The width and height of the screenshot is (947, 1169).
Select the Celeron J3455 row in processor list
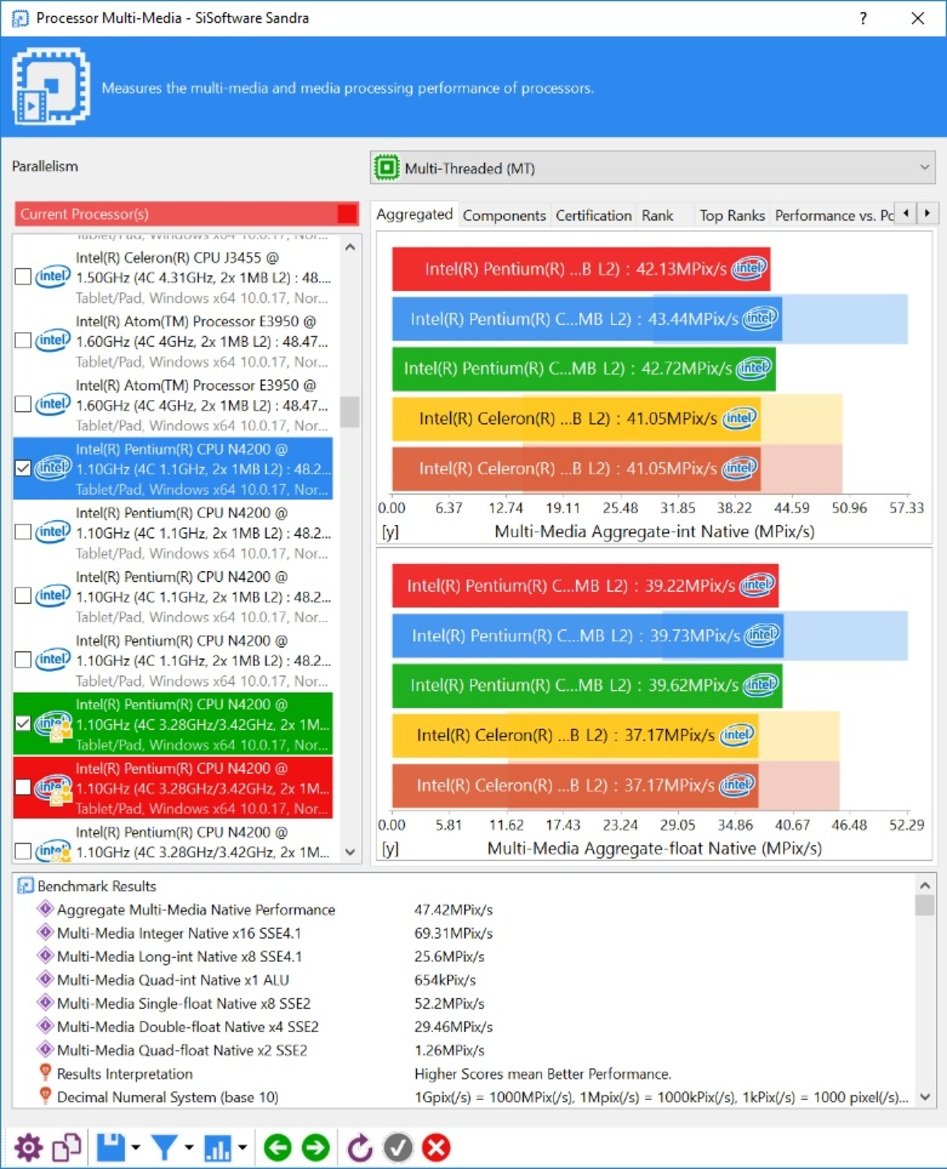173,277
